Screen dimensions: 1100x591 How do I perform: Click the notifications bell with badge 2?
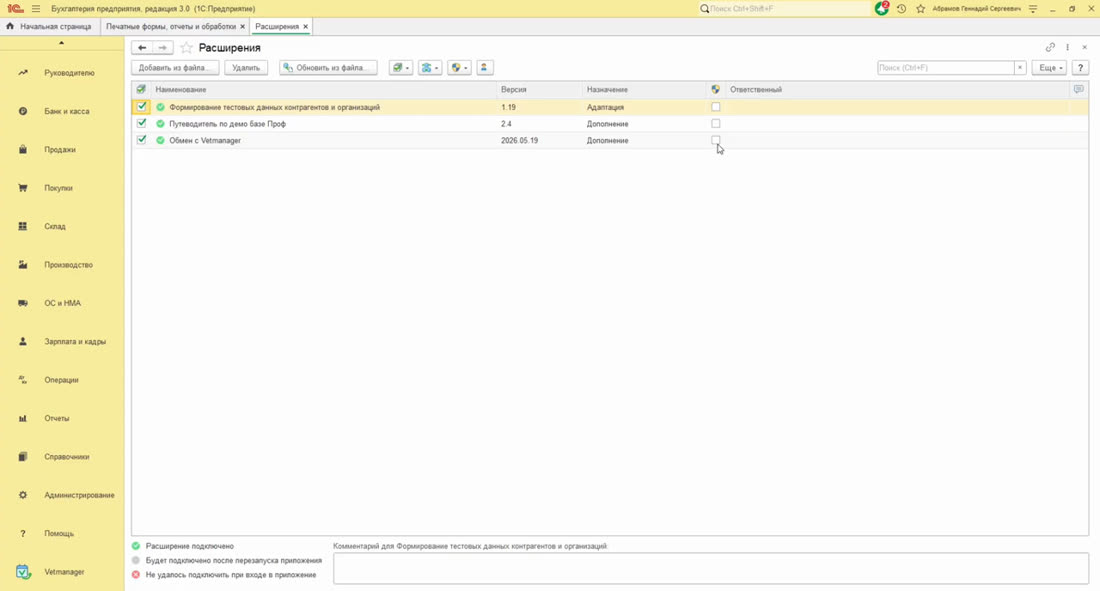882,8
